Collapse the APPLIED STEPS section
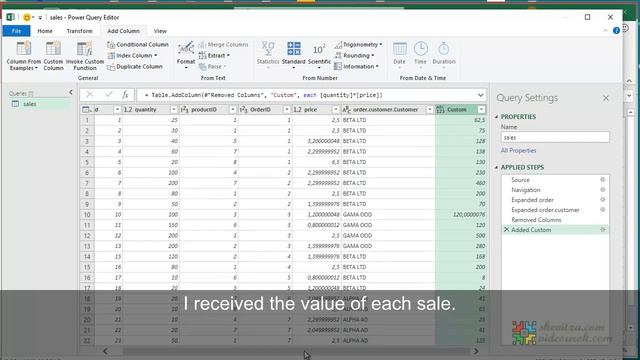This screenshot has width=640, height=360. (x=497, y=167)
